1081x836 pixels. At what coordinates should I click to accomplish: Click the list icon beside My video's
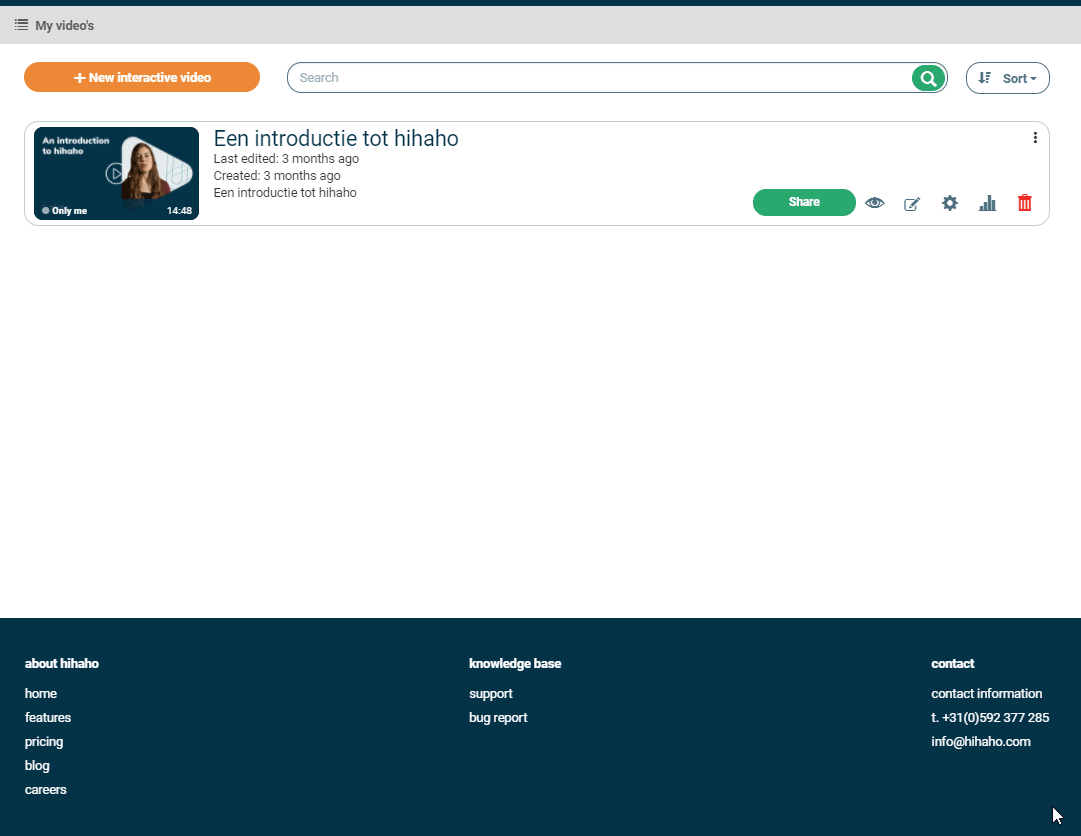coord(21,25)
